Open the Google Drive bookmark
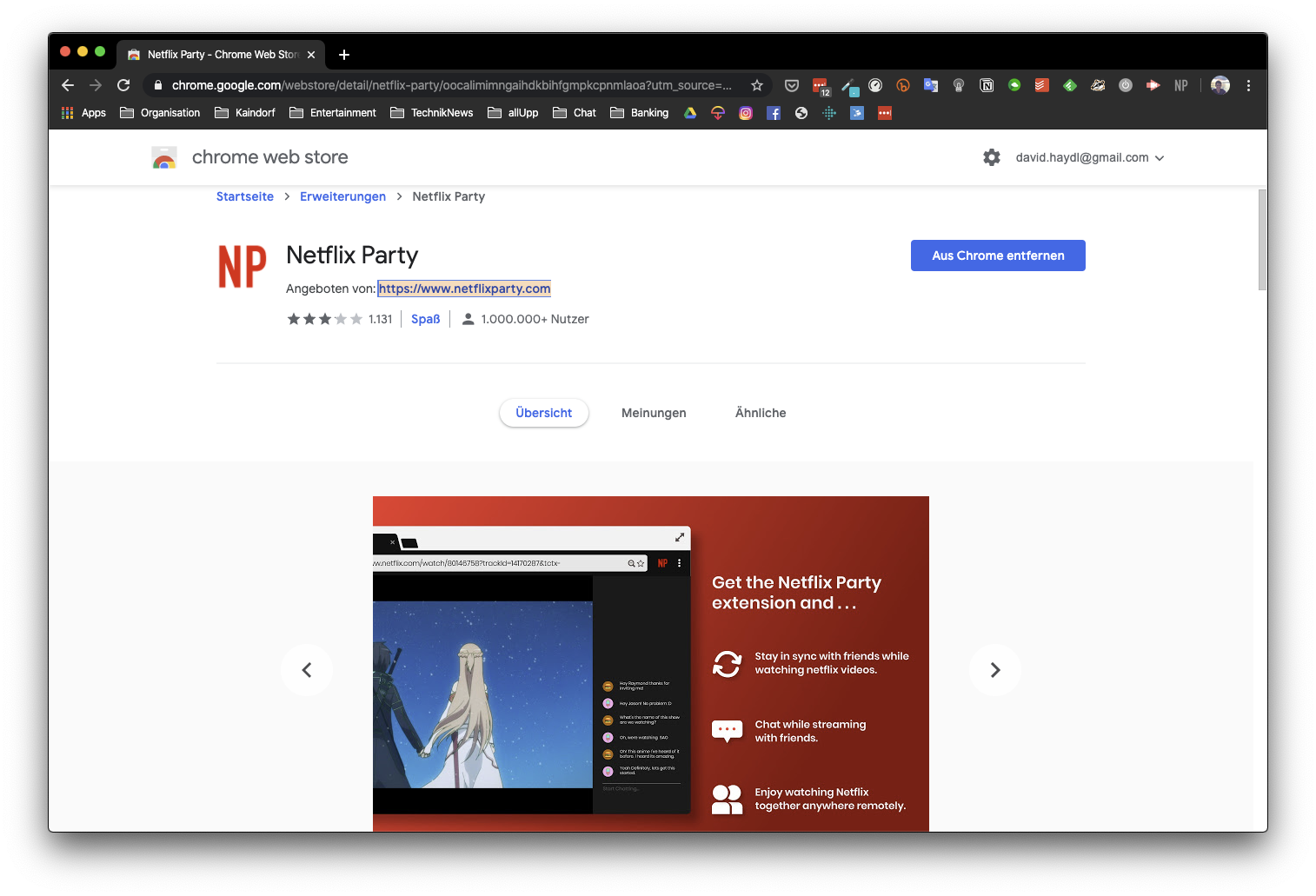Screen dimensions: 1316x896 690,113
